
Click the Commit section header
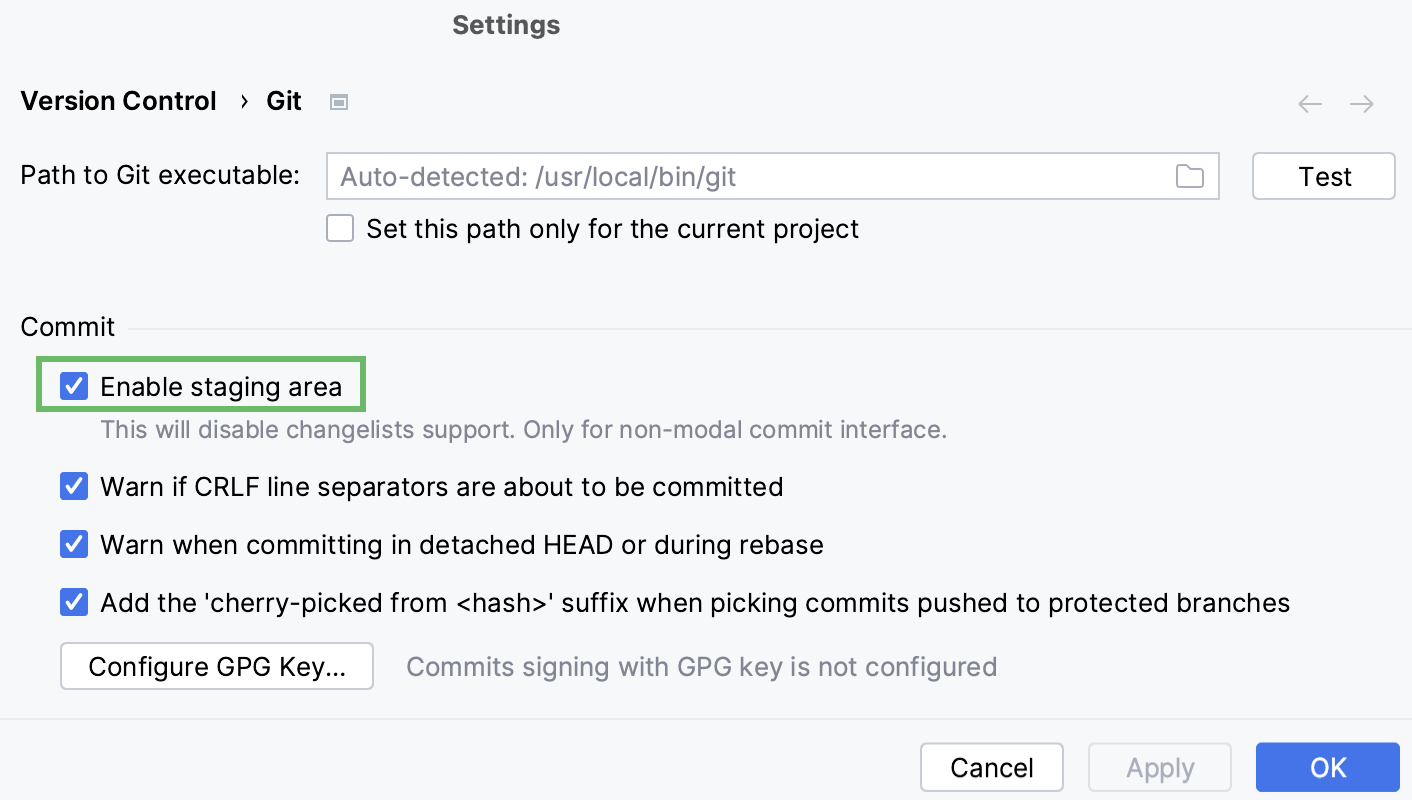pyautogui.click(x=68, y=327)
